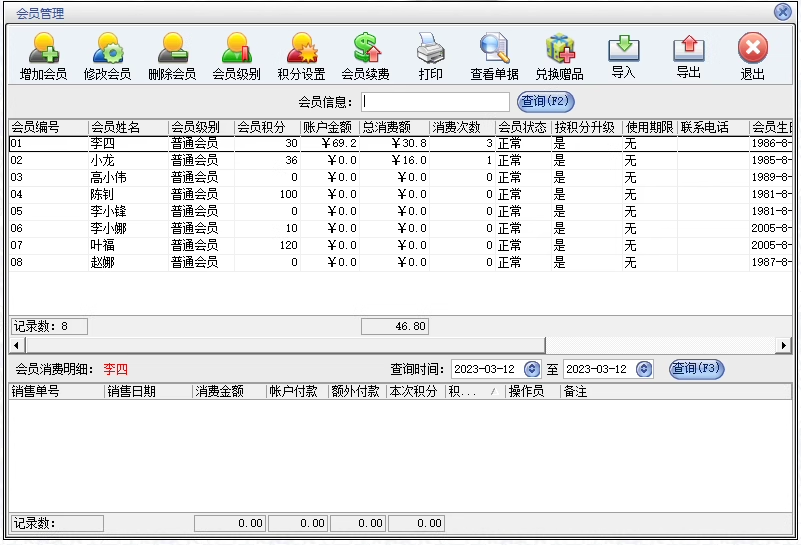Viewport: 801px width, 545px height.
Task: Click the 导入 (import) icon
Action: coord(624,56)
